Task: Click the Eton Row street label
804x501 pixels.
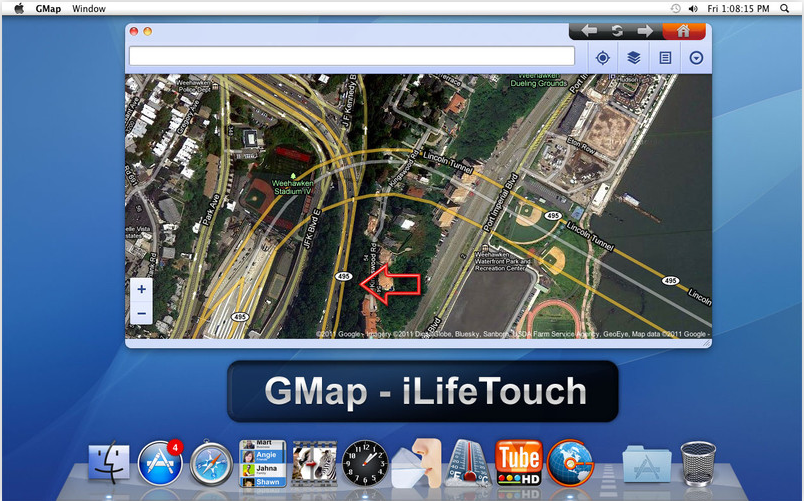Action: pos(581,145)
